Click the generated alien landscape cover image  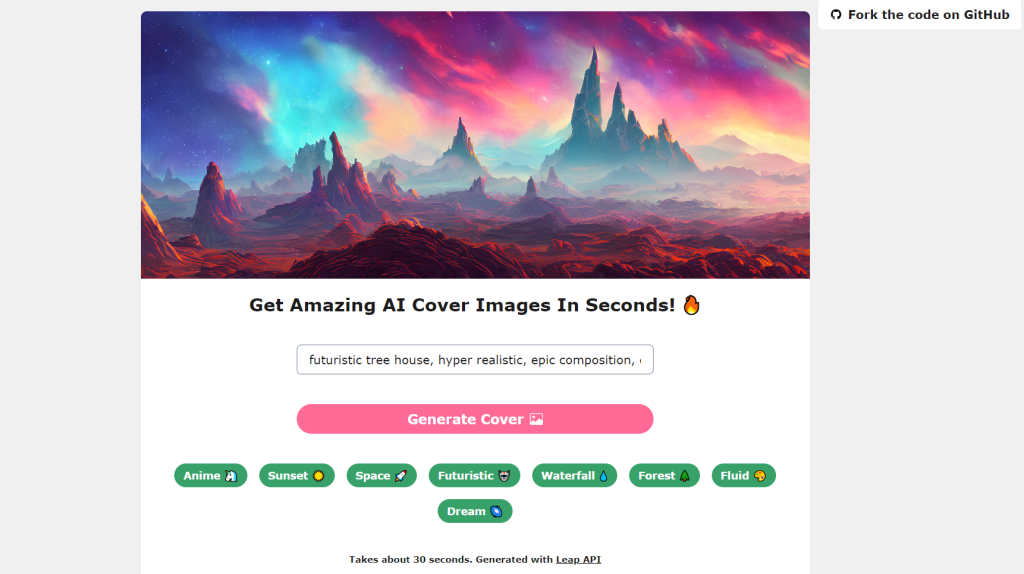pyautogui.click(x=475, y=145)
